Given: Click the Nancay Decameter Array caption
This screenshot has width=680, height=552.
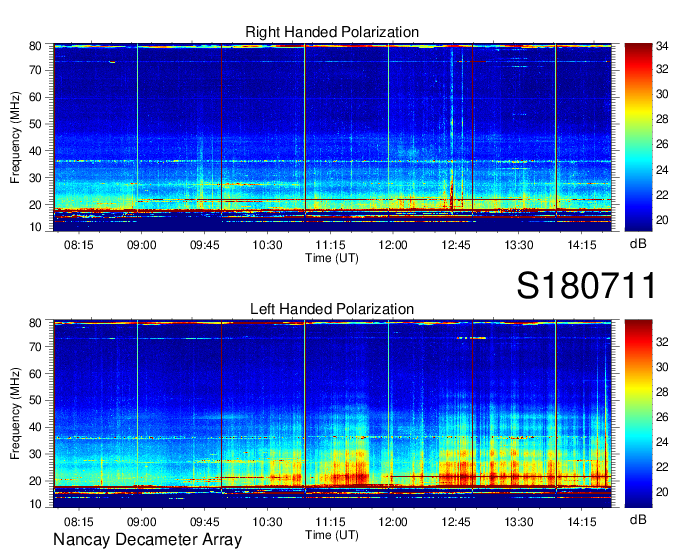Looking at the screenshot, I should [x=147, y=540].
